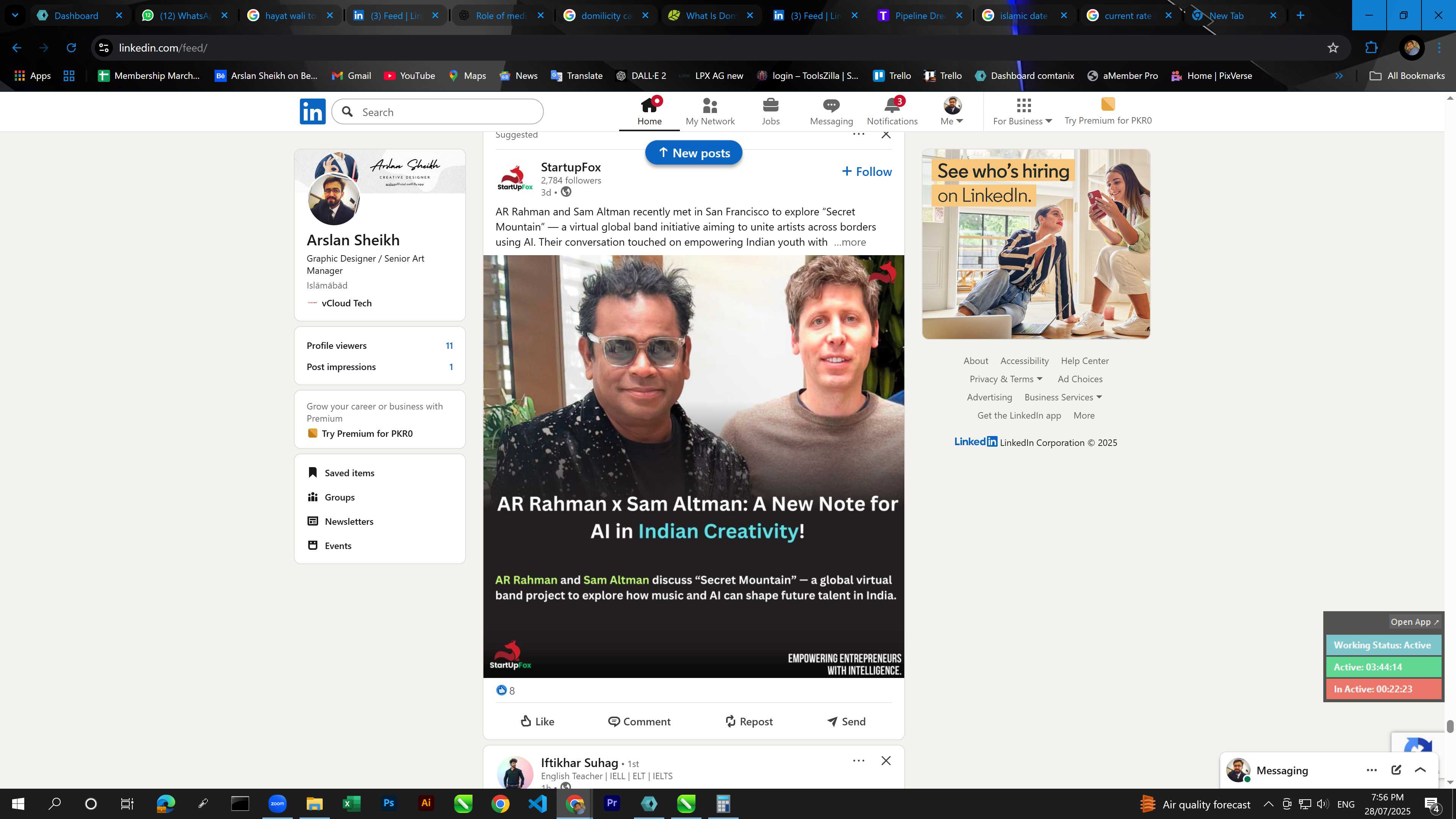Open Excel from the taskbar

tap(351, 803)
